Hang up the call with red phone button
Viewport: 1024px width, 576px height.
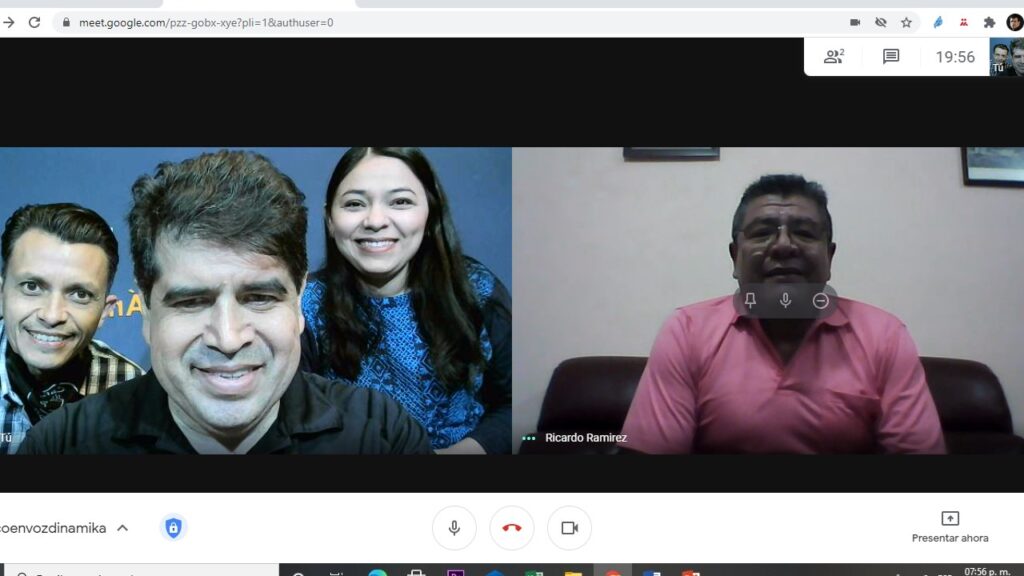(x=512, y=528)
